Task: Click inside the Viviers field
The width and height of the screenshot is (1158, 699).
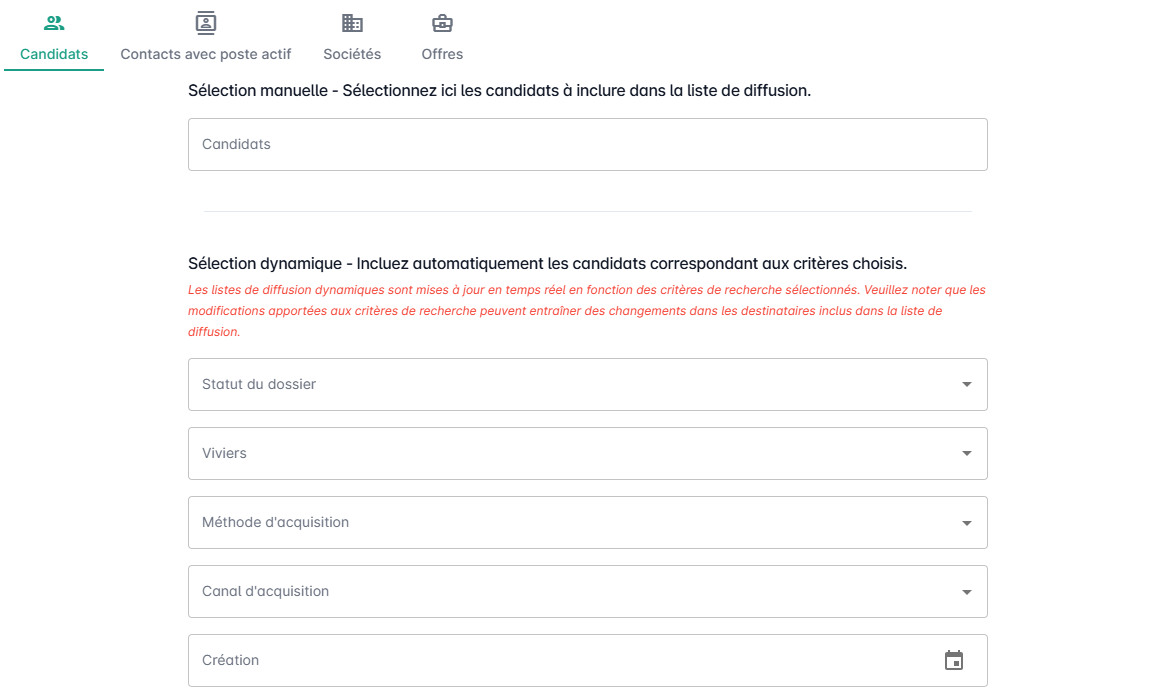Action: point(560,454)
